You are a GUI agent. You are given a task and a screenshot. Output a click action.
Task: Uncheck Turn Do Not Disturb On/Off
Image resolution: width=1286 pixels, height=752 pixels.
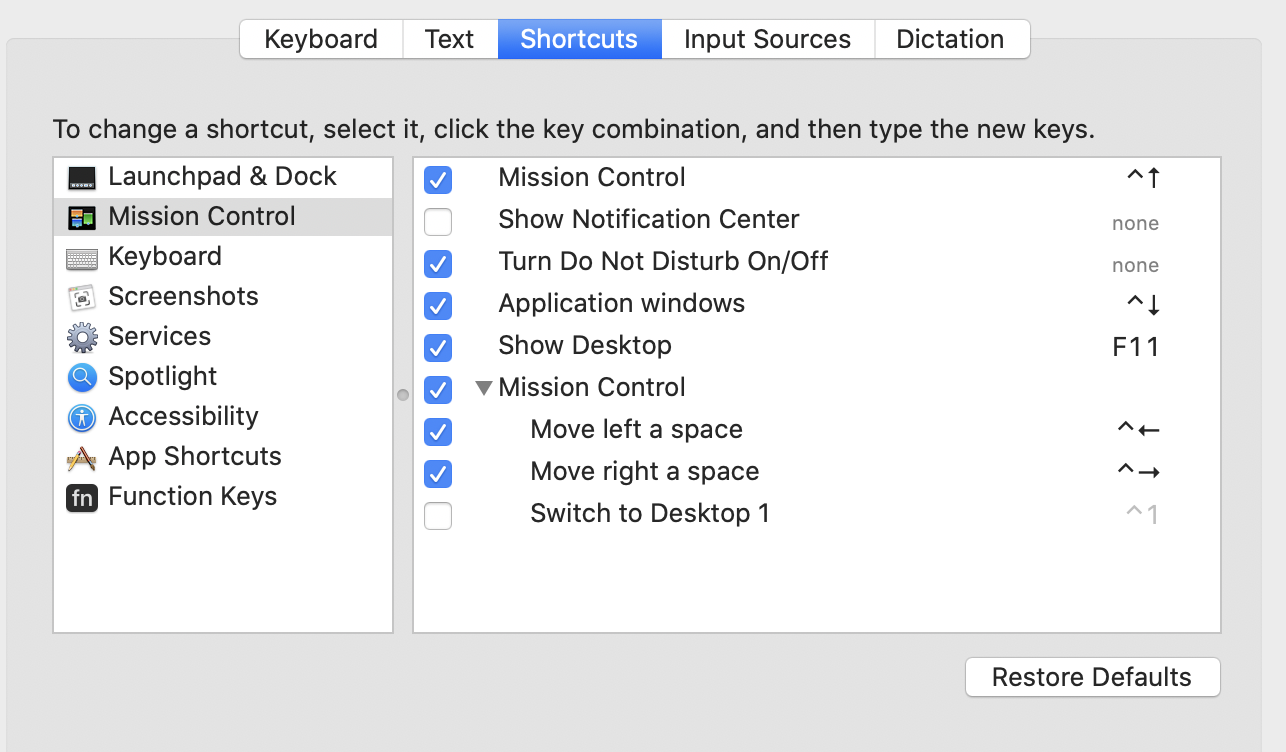(x=438, y=264)
